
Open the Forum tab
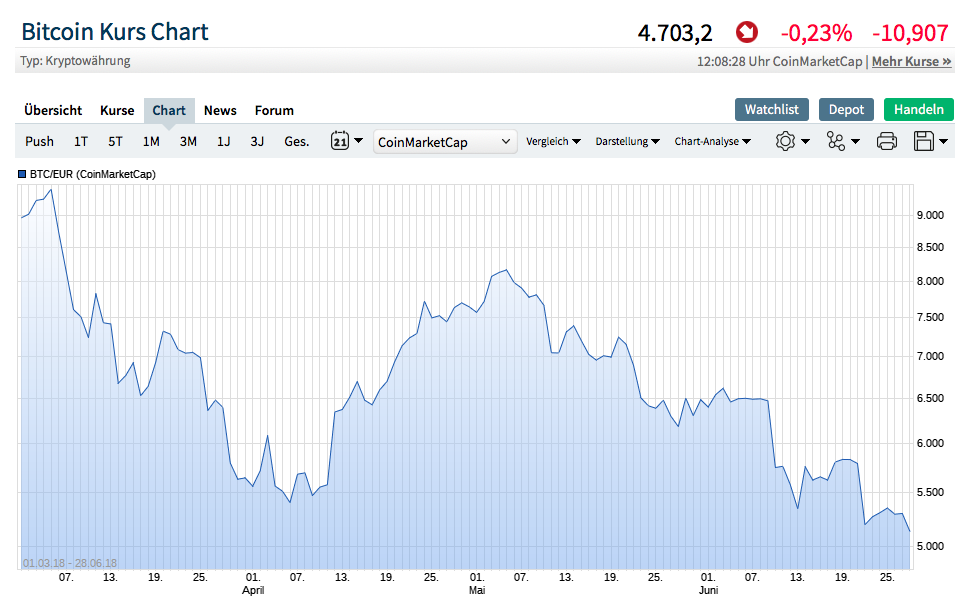(x=274, y=111)
